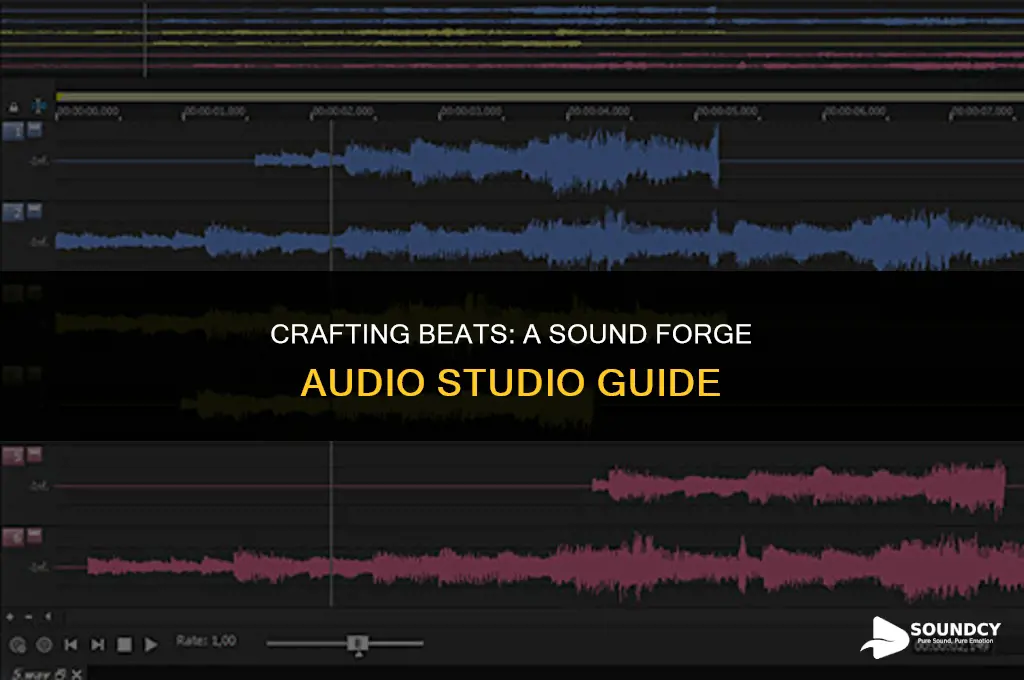Click the 00:00:00.000 ruler start marker
This screenshot has height=680, width=1024.
tap(87, 111)
